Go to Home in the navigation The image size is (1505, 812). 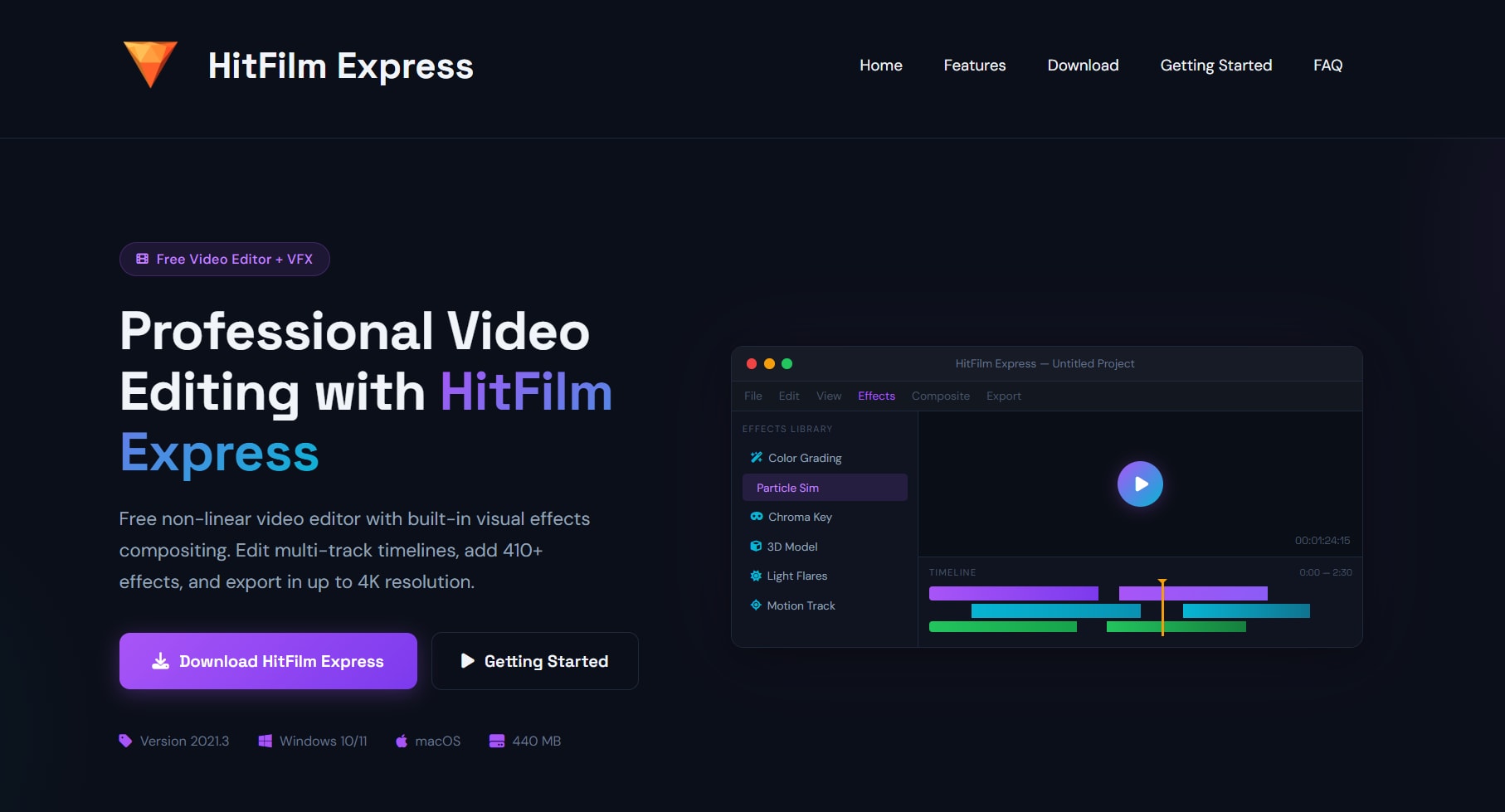(x=881, y=65)
